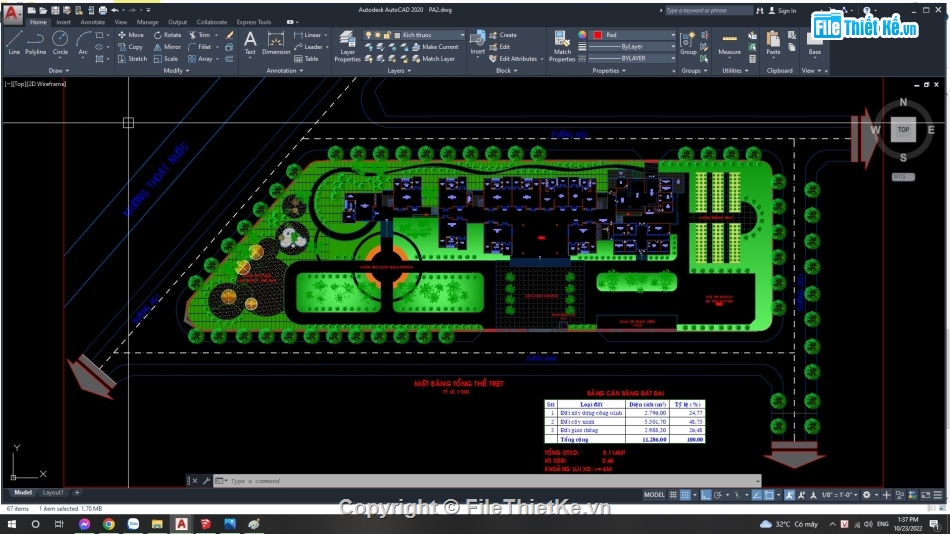
Task: Toggle ortho mode in status bar
Action: 706,495
